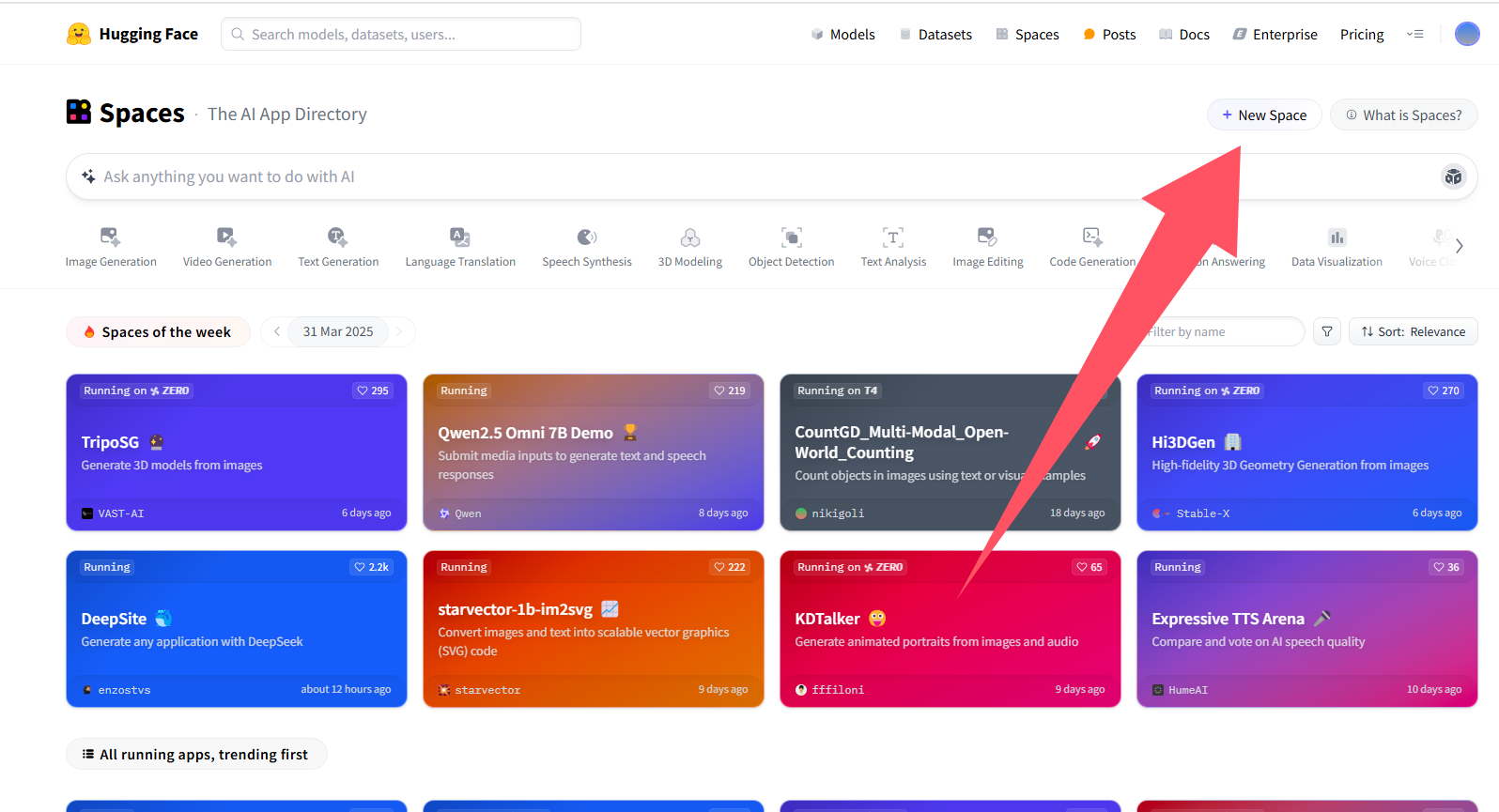This screenshot has width=1499, height=812.
Task: Open the starvector-1b-im2svg space card
Action: [594, 629]
